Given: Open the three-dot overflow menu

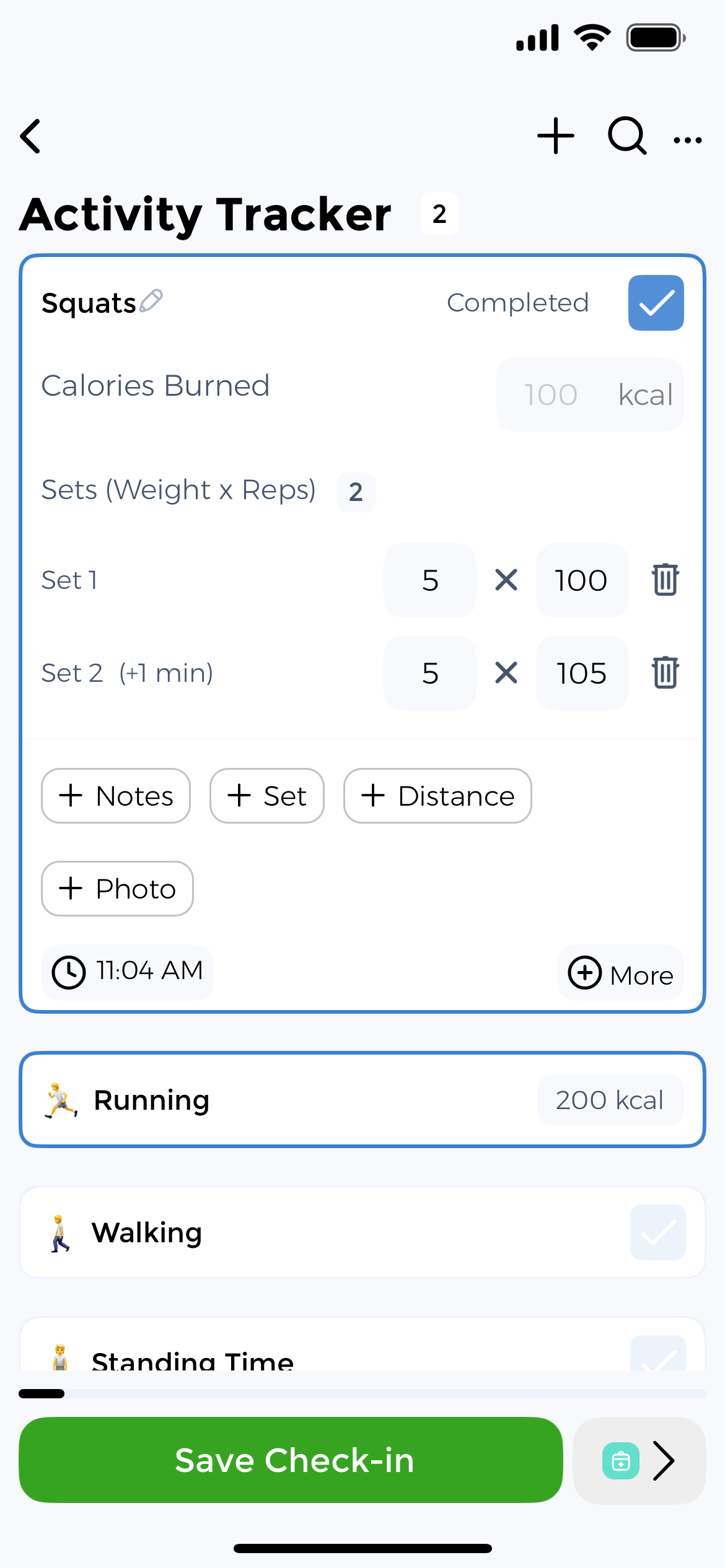Looking at the screenshot, I should click(x=688, y=140).
